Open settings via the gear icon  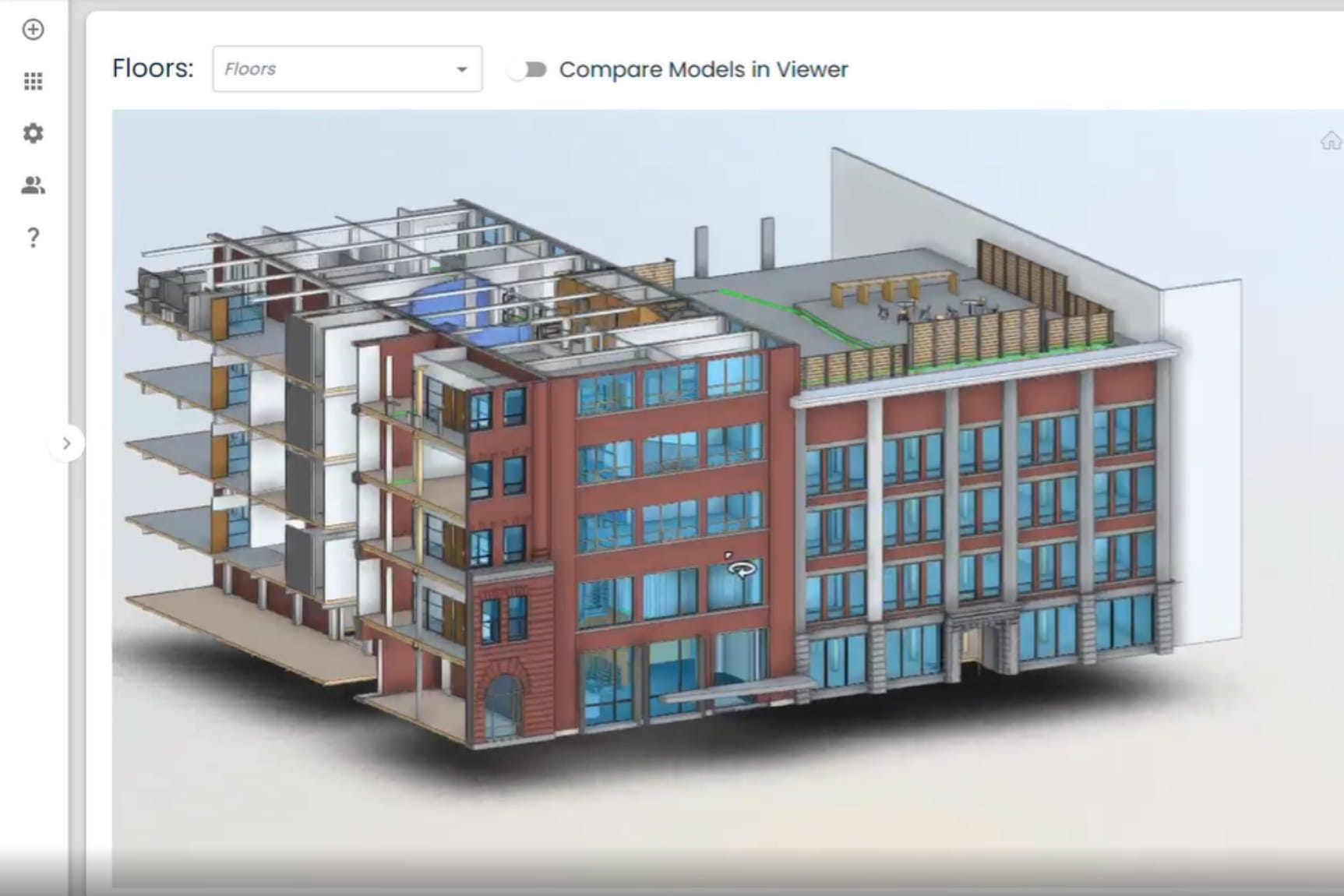point(33,133)
